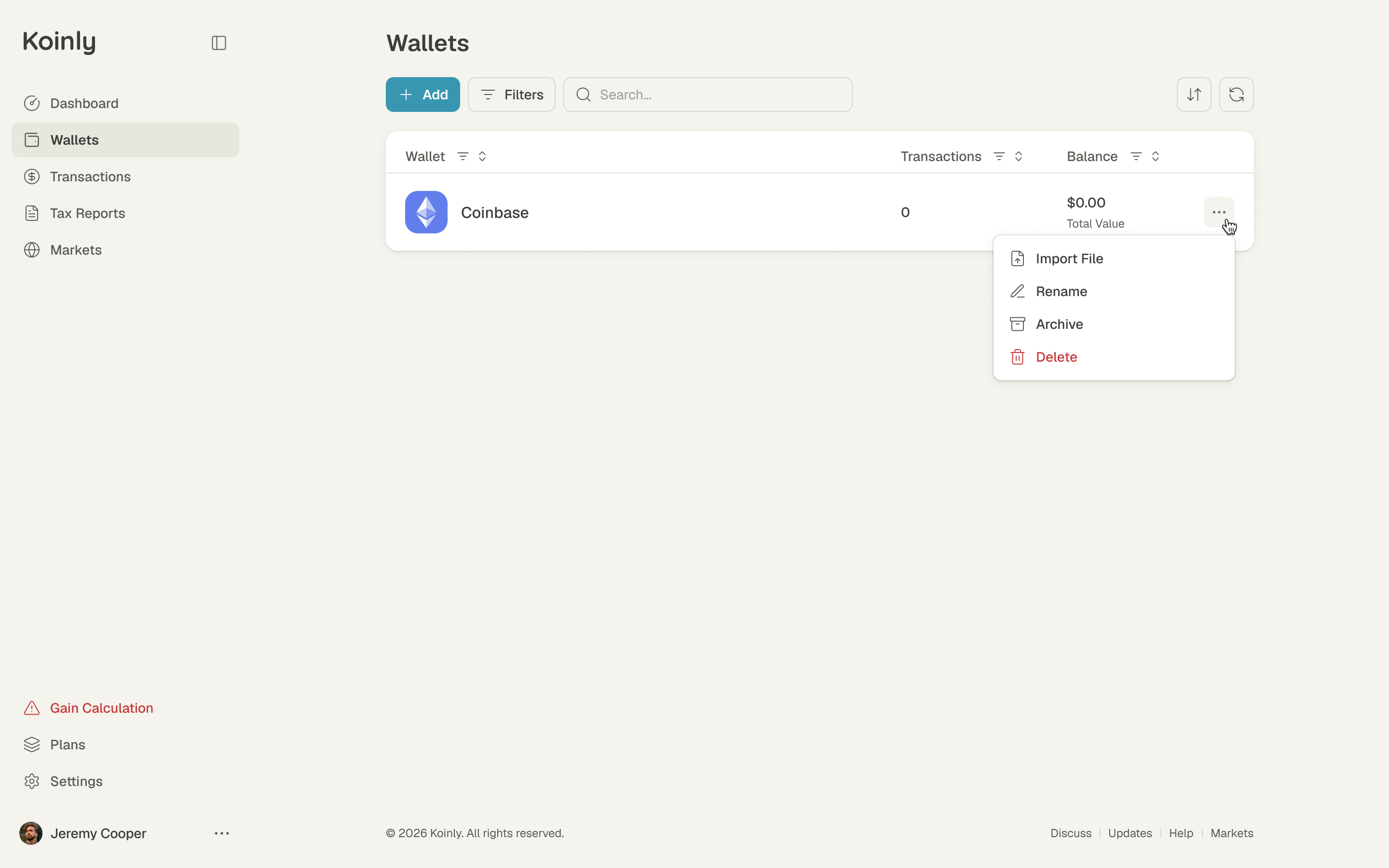Click the refresh wallets icon
The height and width of the screenshot is (868, 1389).
pos(1236,95)
